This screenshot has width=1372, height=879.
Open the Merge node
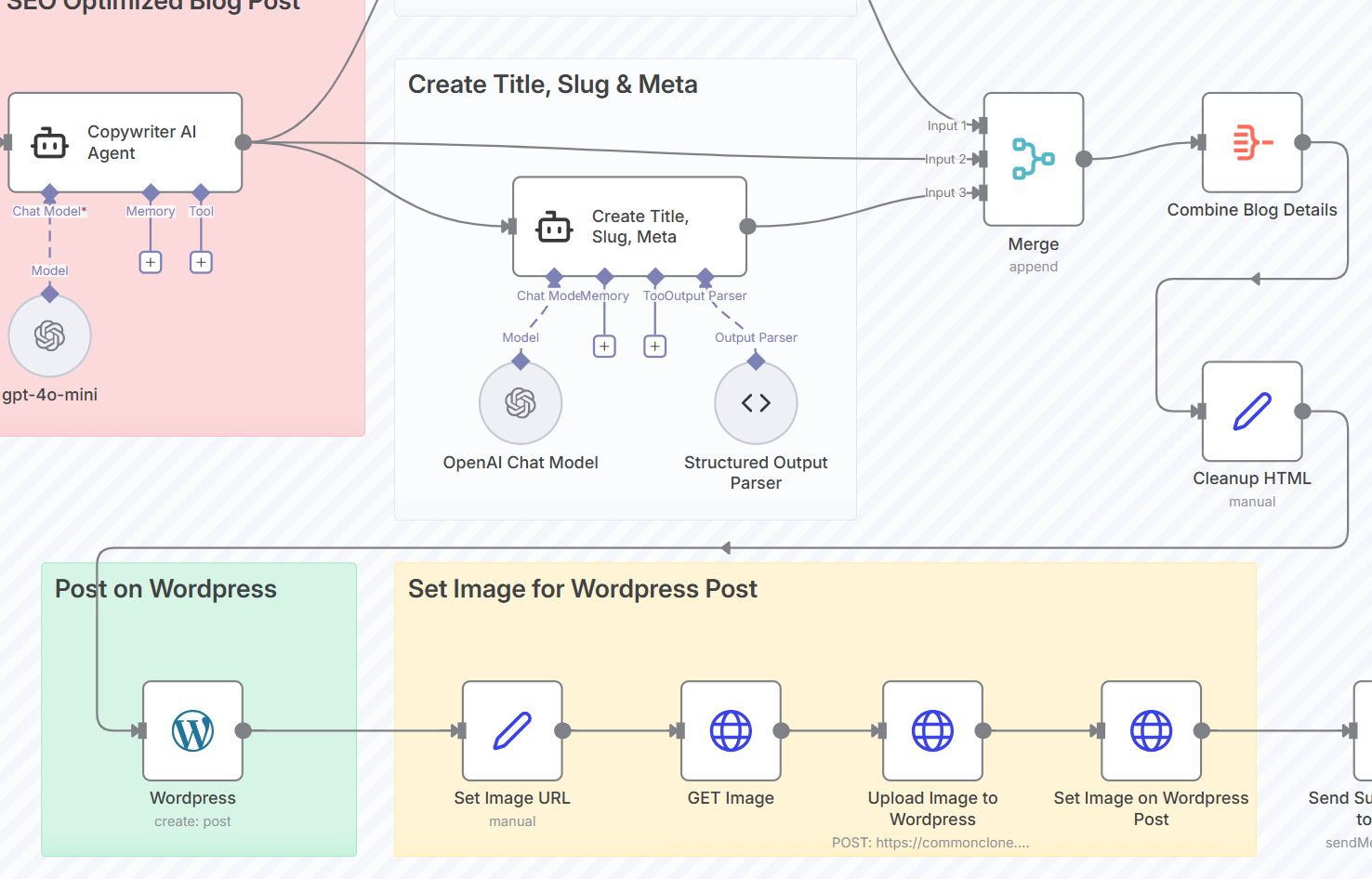(1033, 159)
